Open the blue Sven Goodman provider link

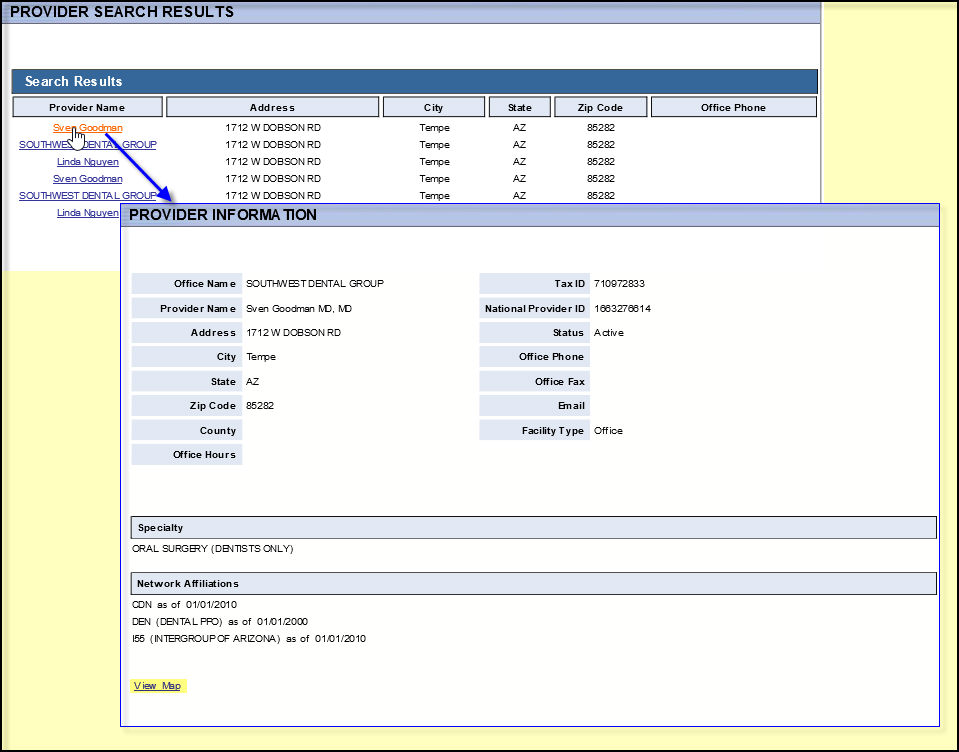tap(87, 179)
